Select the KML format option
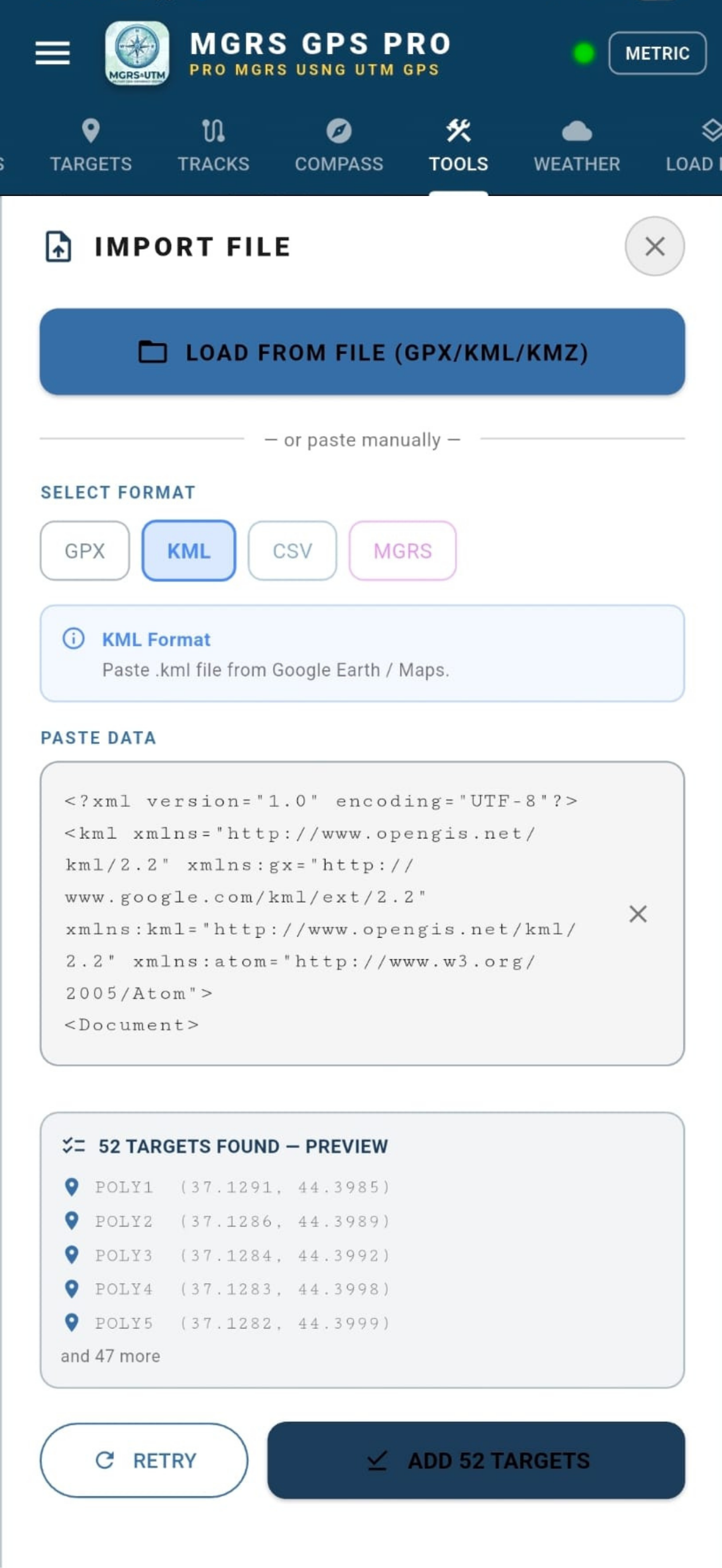This screenshot has width=722, height=1568. tap(189, 551)
